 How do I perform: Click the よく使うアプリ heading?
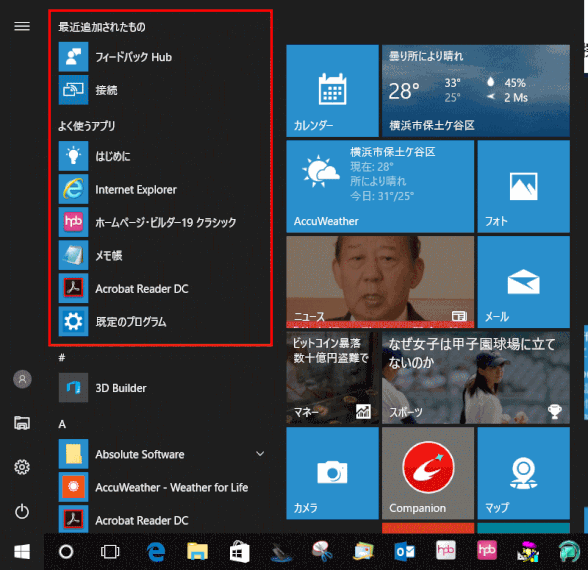point(87,126)
